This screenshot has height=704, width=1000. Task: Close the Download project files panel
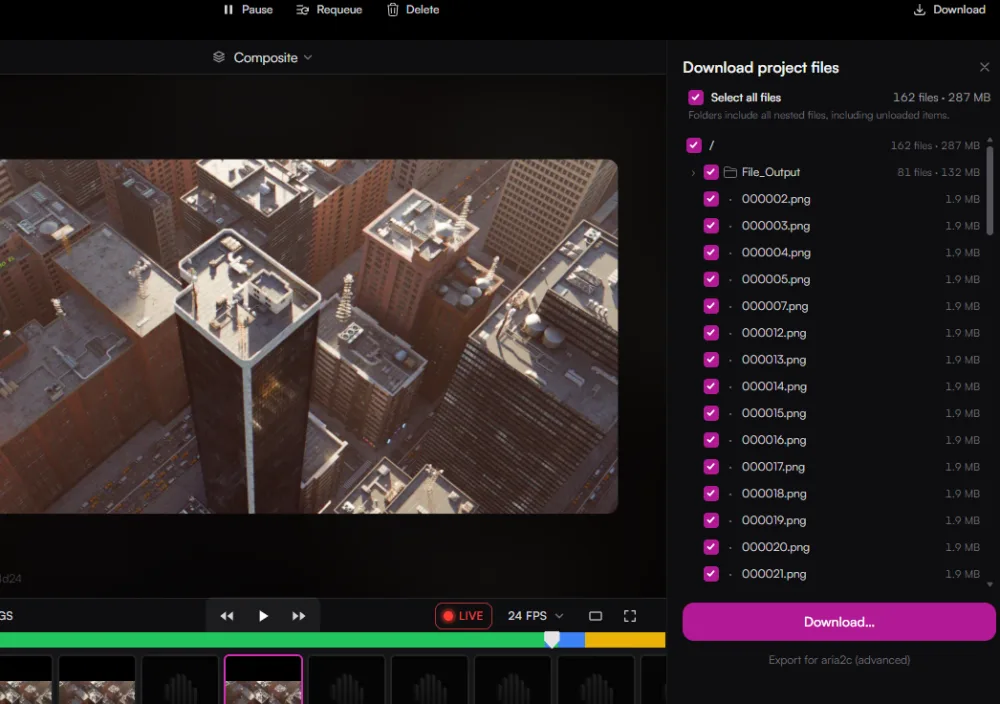coord(985,67)
